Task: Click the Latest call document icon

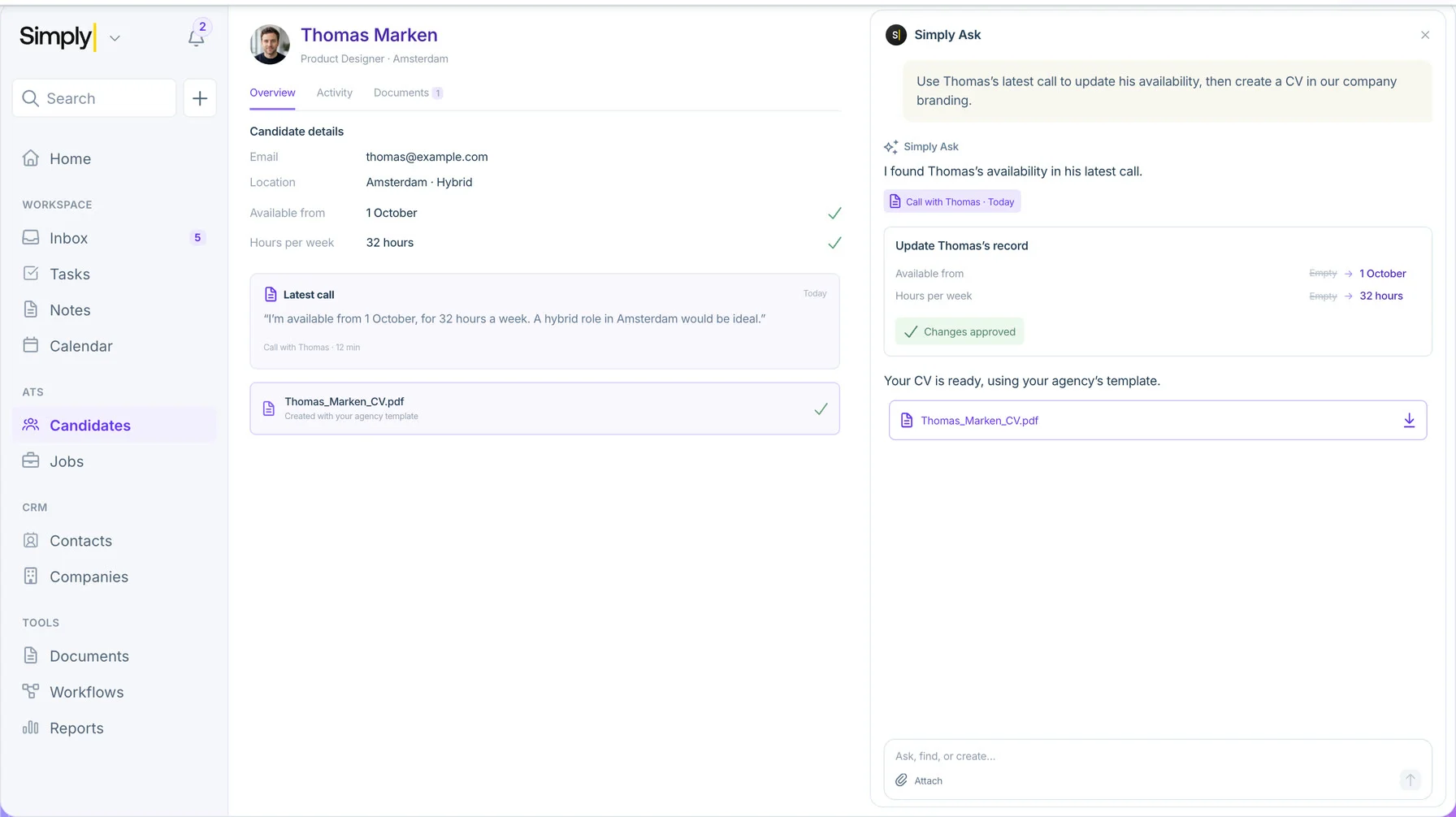Action: coord(271,295)
